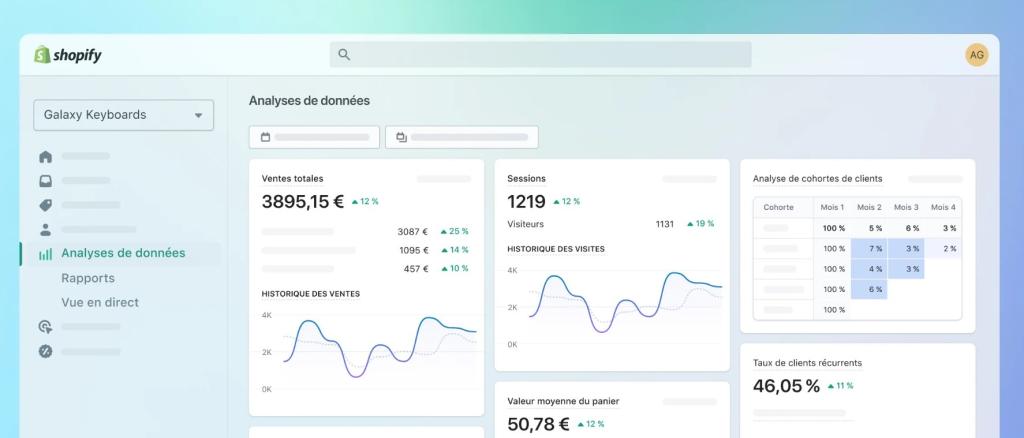Click the 2 % cohort cell

[x=943, y=248]
